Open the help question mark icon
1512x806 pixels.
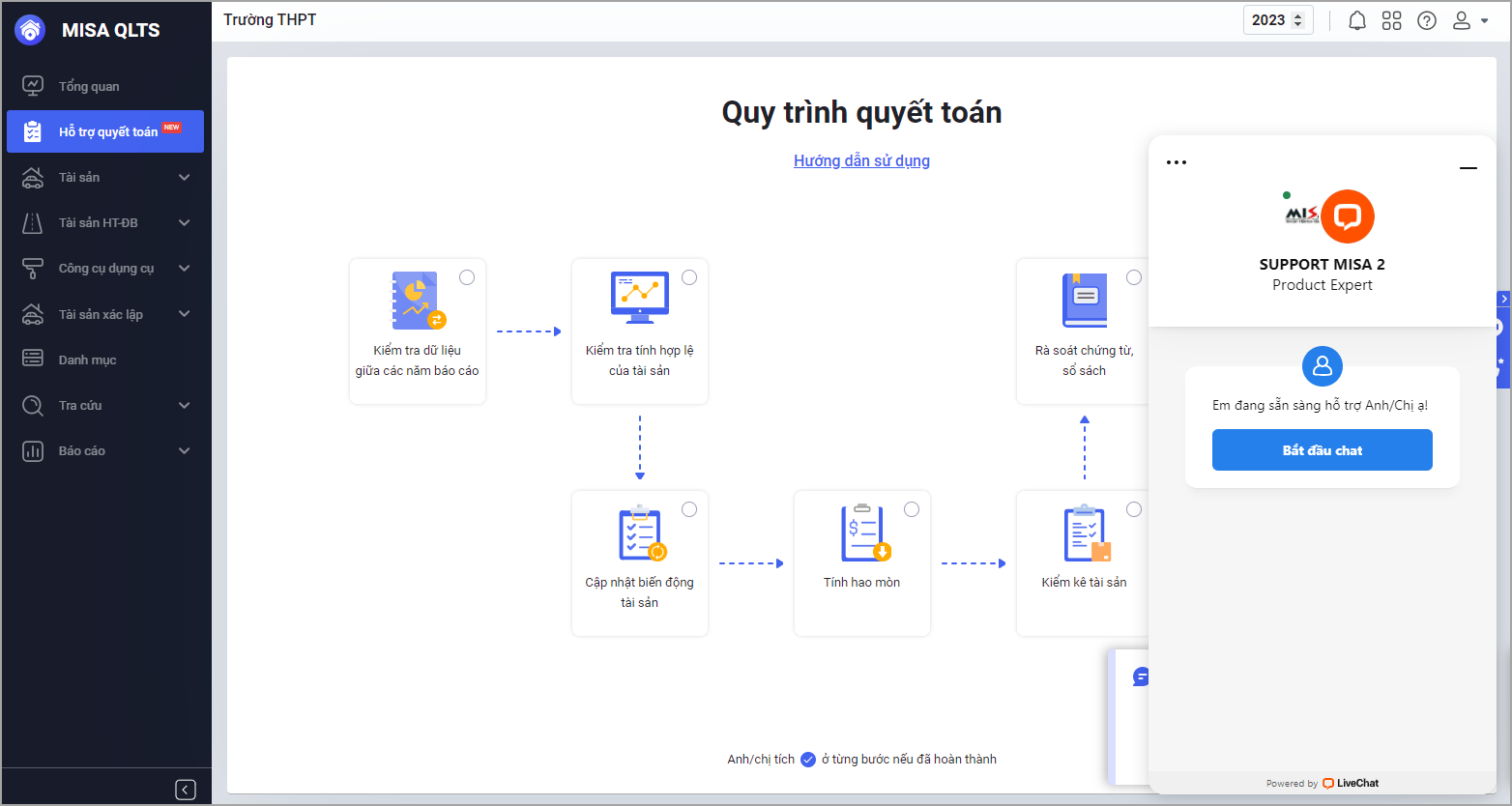pyautogui.click(x=1427, y=20)
